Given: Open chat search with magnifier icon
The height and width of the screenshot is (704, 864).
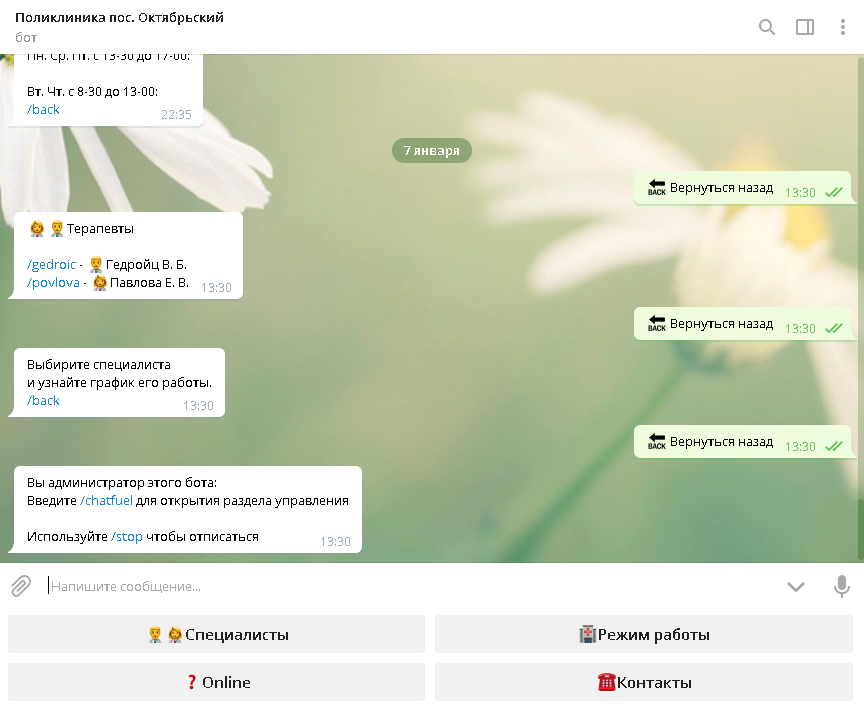Looking at the screenshot, I should (x=766, y=27).
